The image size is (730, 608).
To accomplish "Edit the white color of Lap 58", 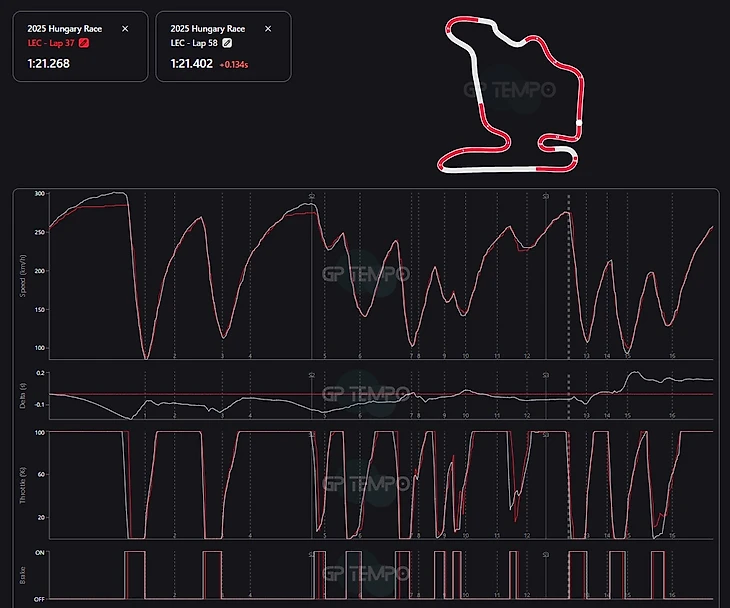I will [x=227, y=43].
